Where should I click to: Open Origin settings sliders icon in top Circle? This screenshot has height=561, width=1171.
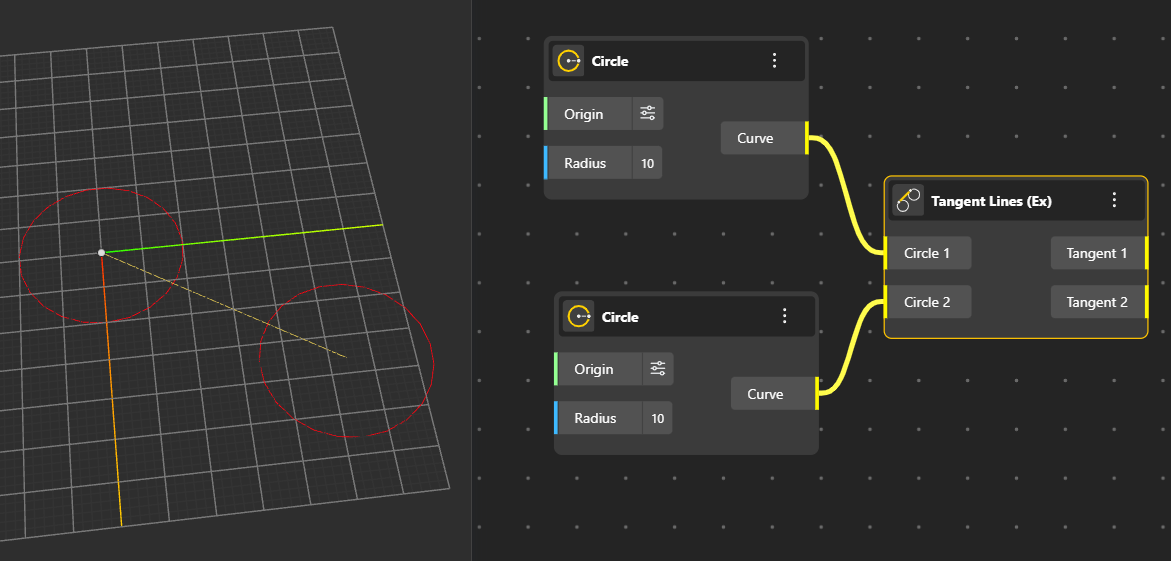tap(647, 114)
